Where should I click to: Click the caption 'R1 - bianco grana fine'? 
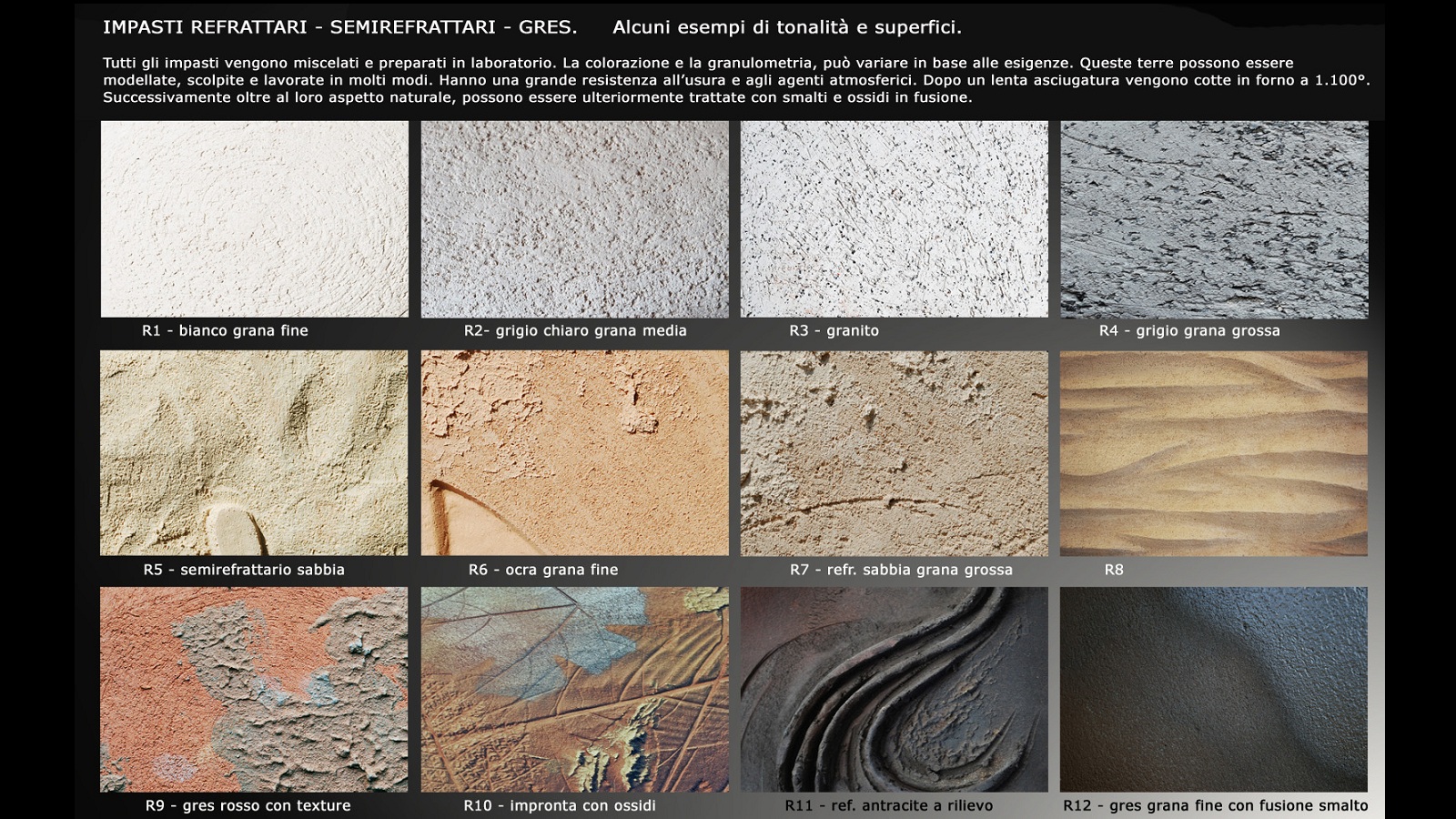[x=225, y=330]
